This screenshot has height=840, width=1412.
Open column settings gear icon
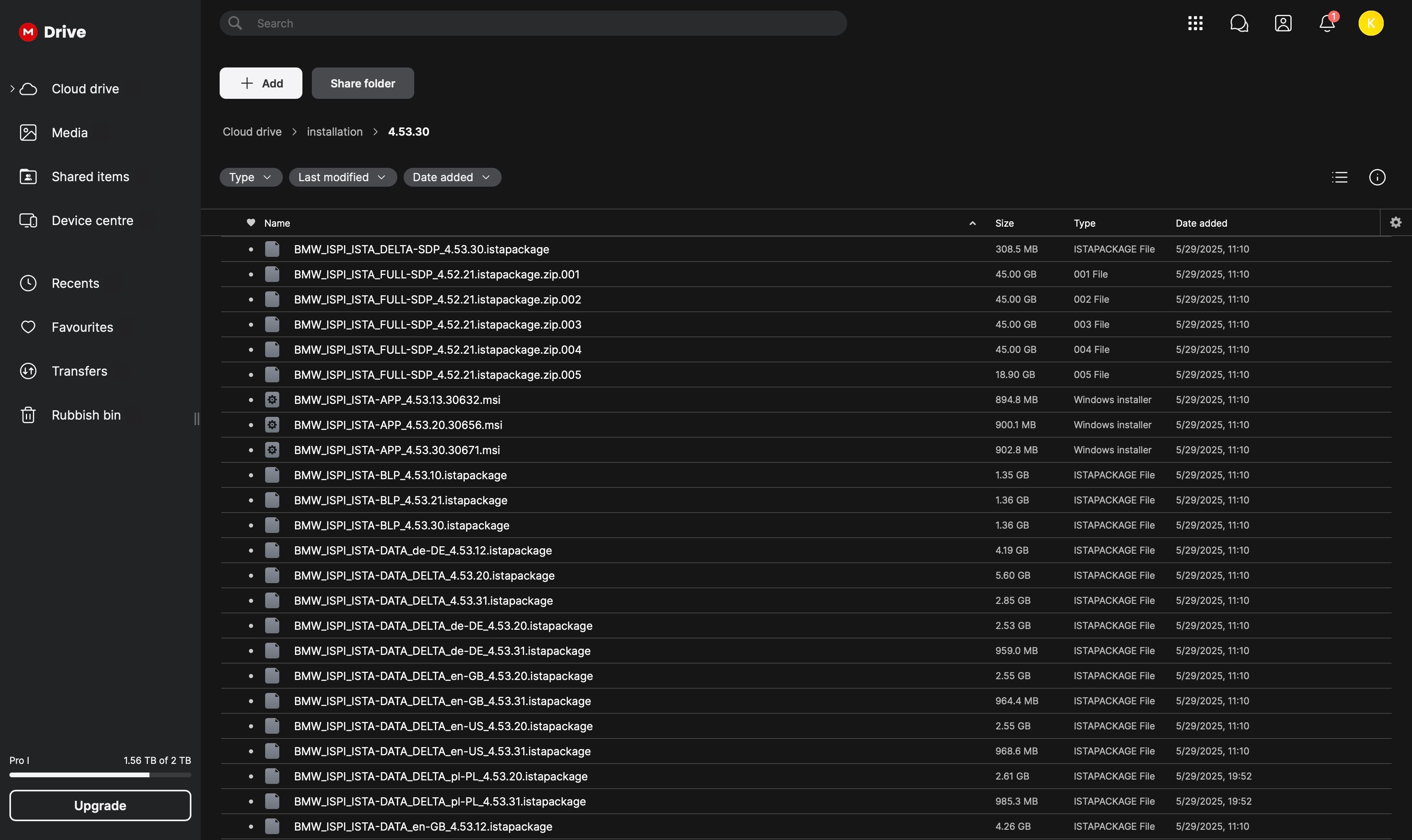point(1396,222)
